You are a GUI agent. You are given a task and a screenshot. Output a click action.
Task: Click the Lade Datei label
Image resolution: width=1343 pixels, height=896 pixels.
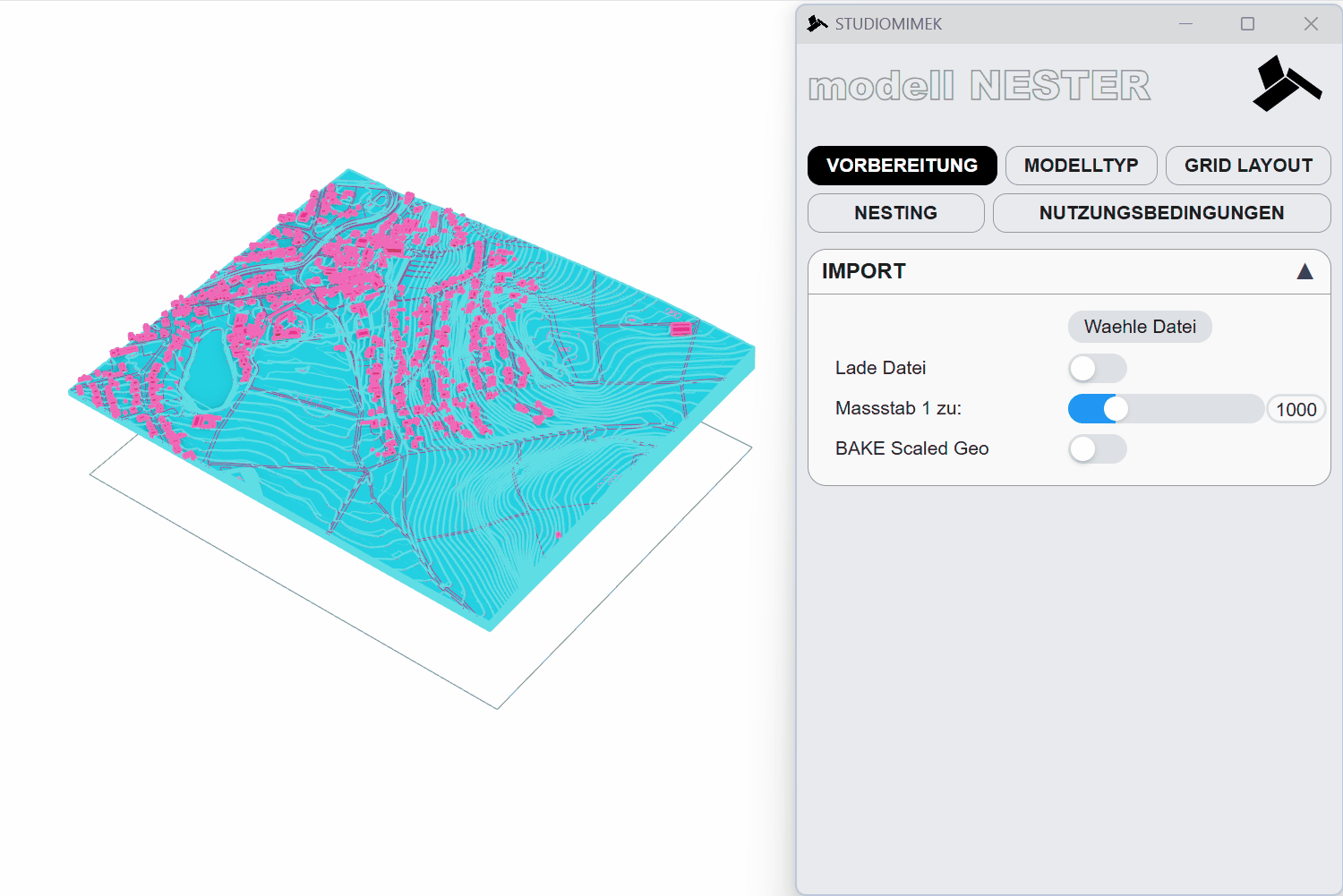pyautogui.click(x=880, y=368)
